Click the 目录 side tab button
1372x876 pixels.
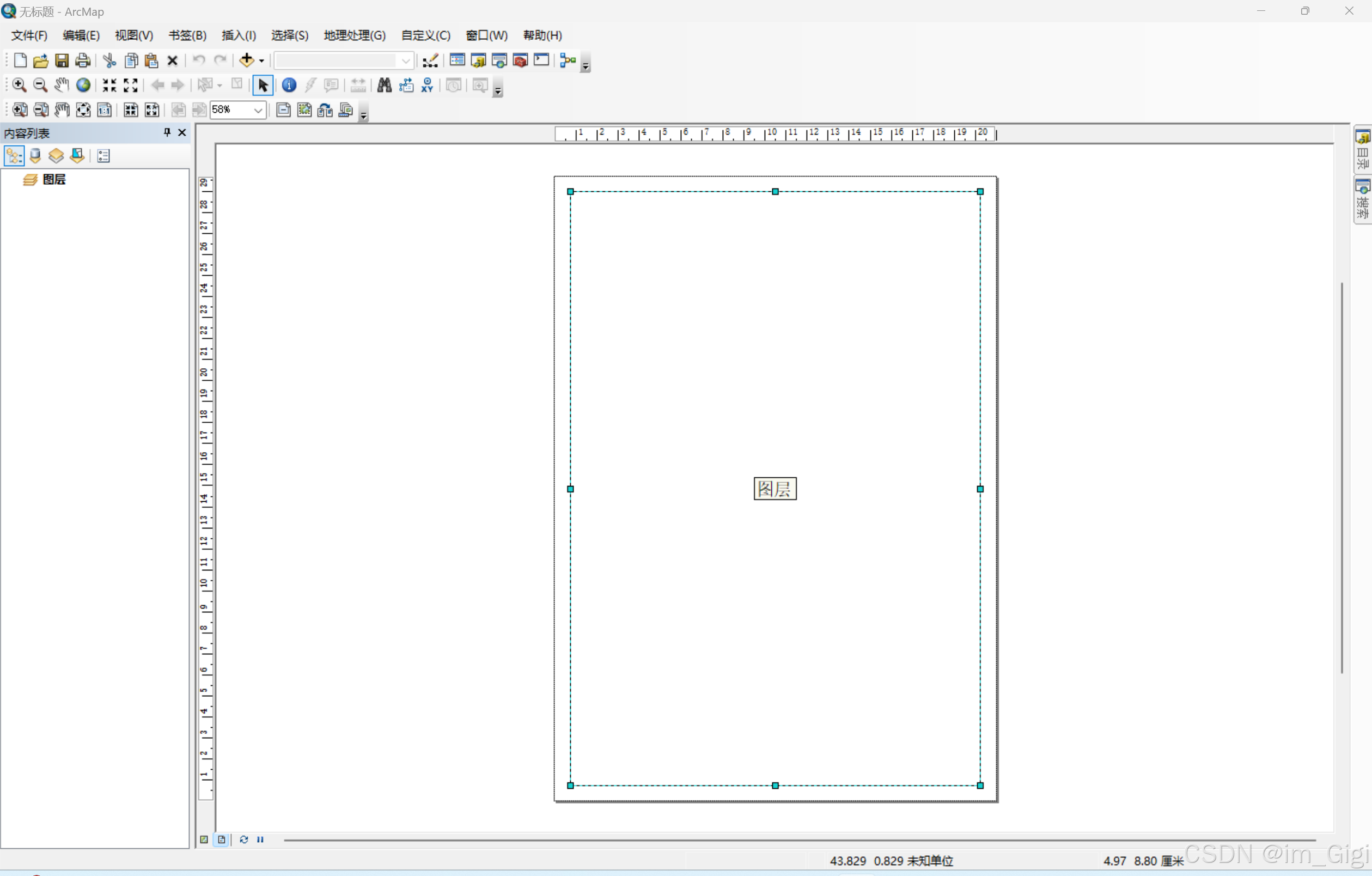tap(1362, 150)
